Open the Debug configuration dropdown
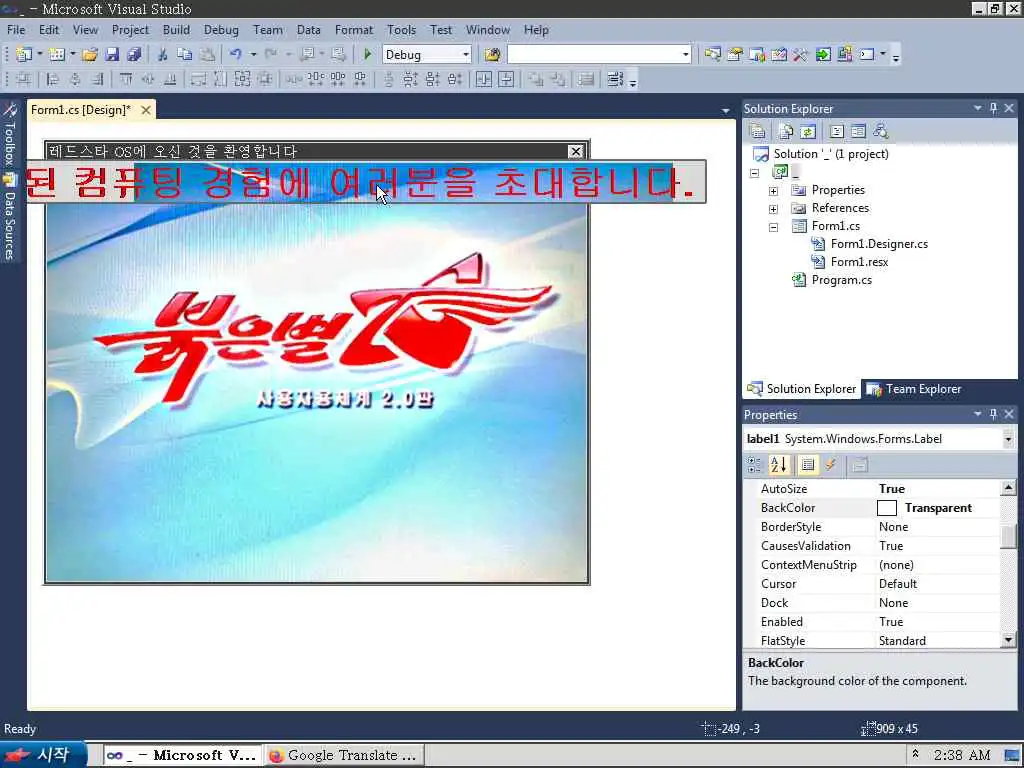The height and width of the screenshot is (768, 1024). tap(466, 55)
